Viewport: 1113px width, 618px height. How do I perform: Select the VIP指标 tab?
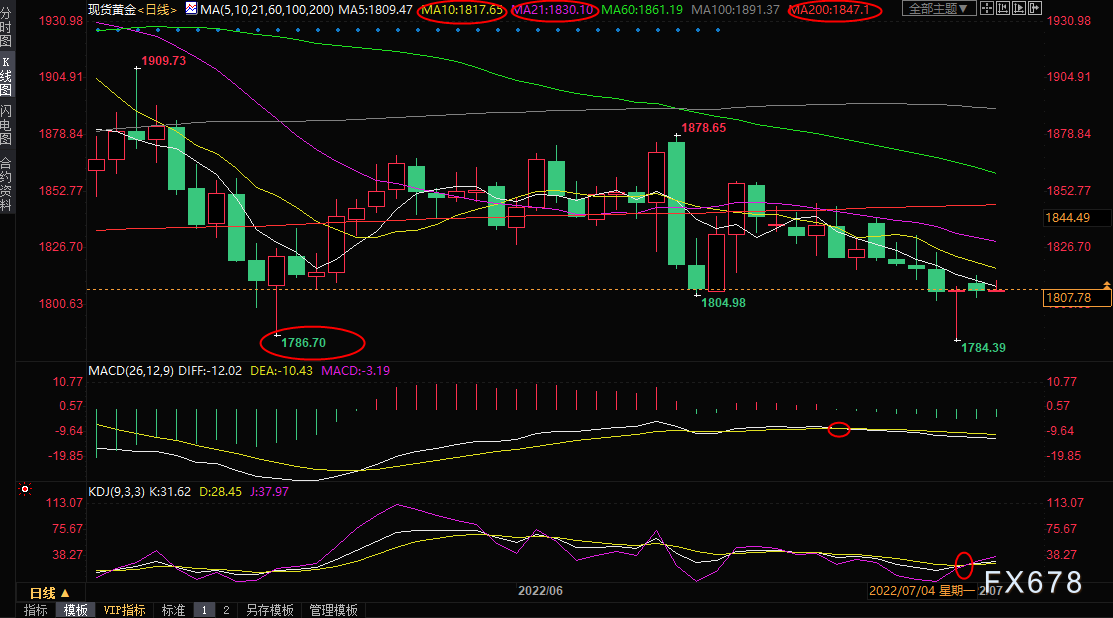pos(124,610)
